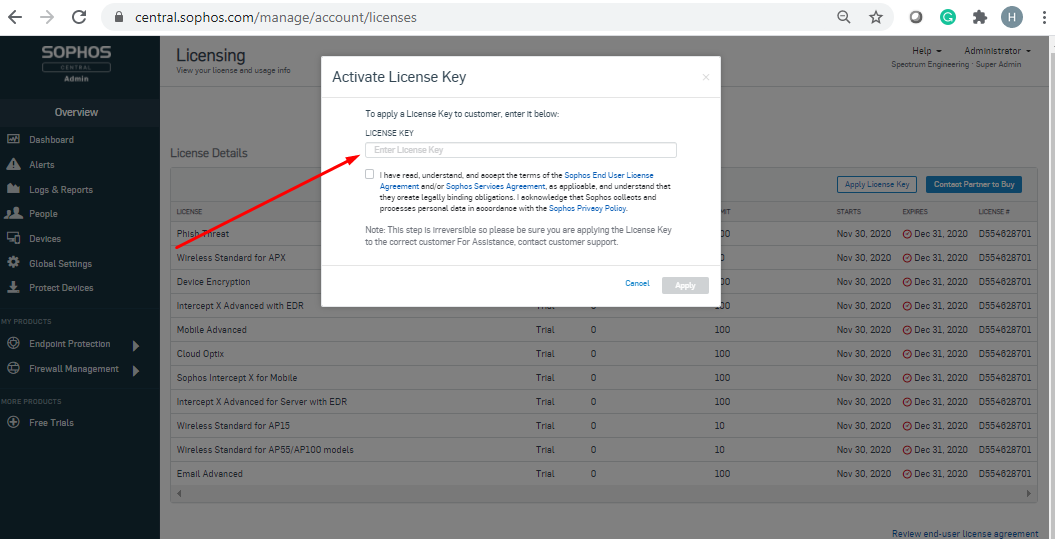Viewport: 1055px width, 539px height.
Task: Click the STARTS column header
Action: pyautogui.click(x=848, y=212)
